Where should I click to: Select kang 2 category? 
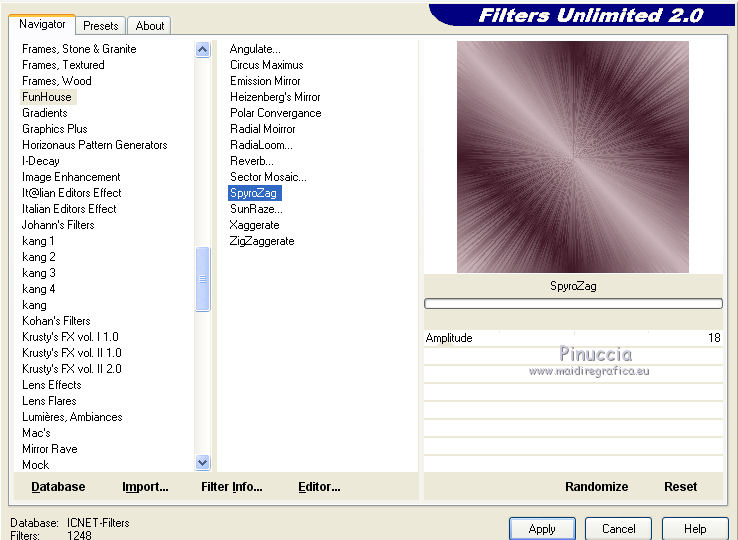click(39, 257)
